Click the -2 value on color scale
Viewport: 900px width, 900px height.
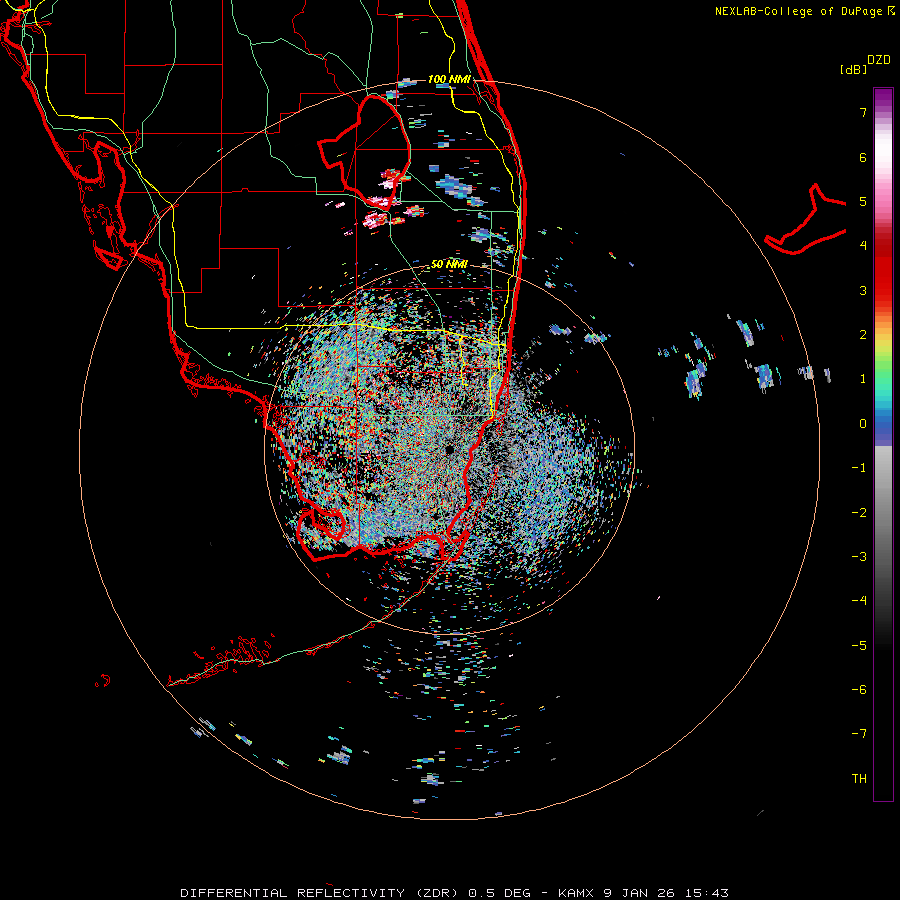[x=859, y=512]
